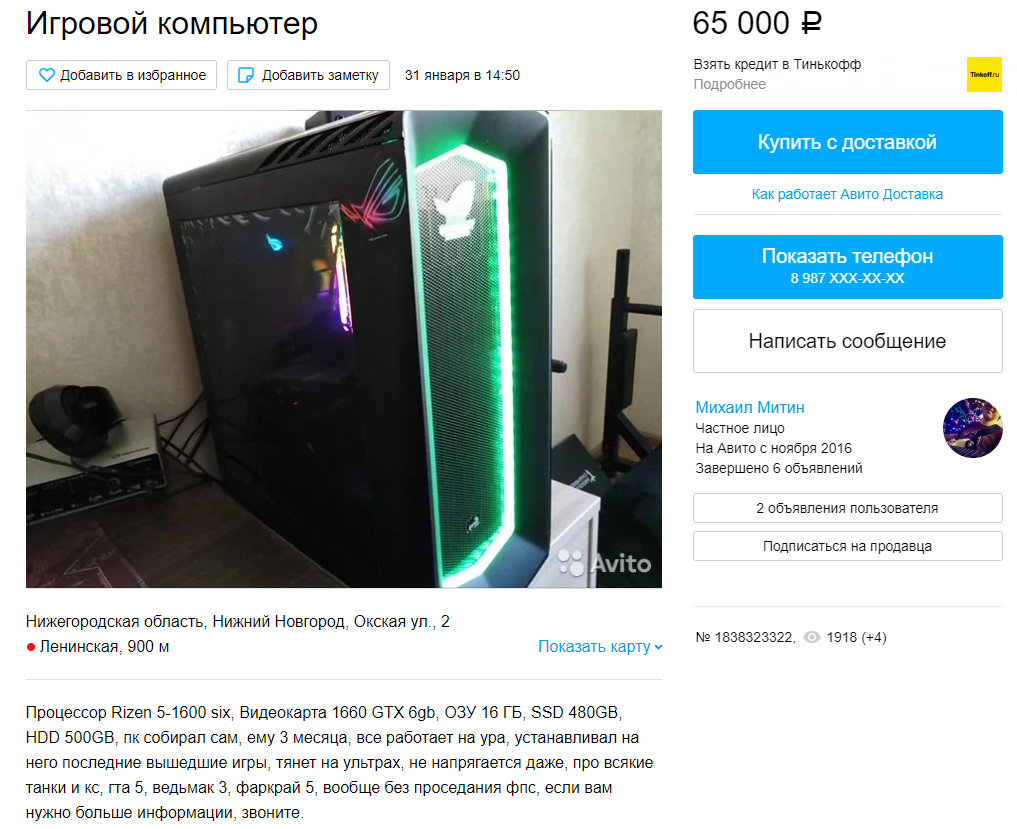Image resolution: width=1017 pixels, height=829 pixels.
Task: Click the chevron next to Показать карту
Action: (x=658, y=647)
